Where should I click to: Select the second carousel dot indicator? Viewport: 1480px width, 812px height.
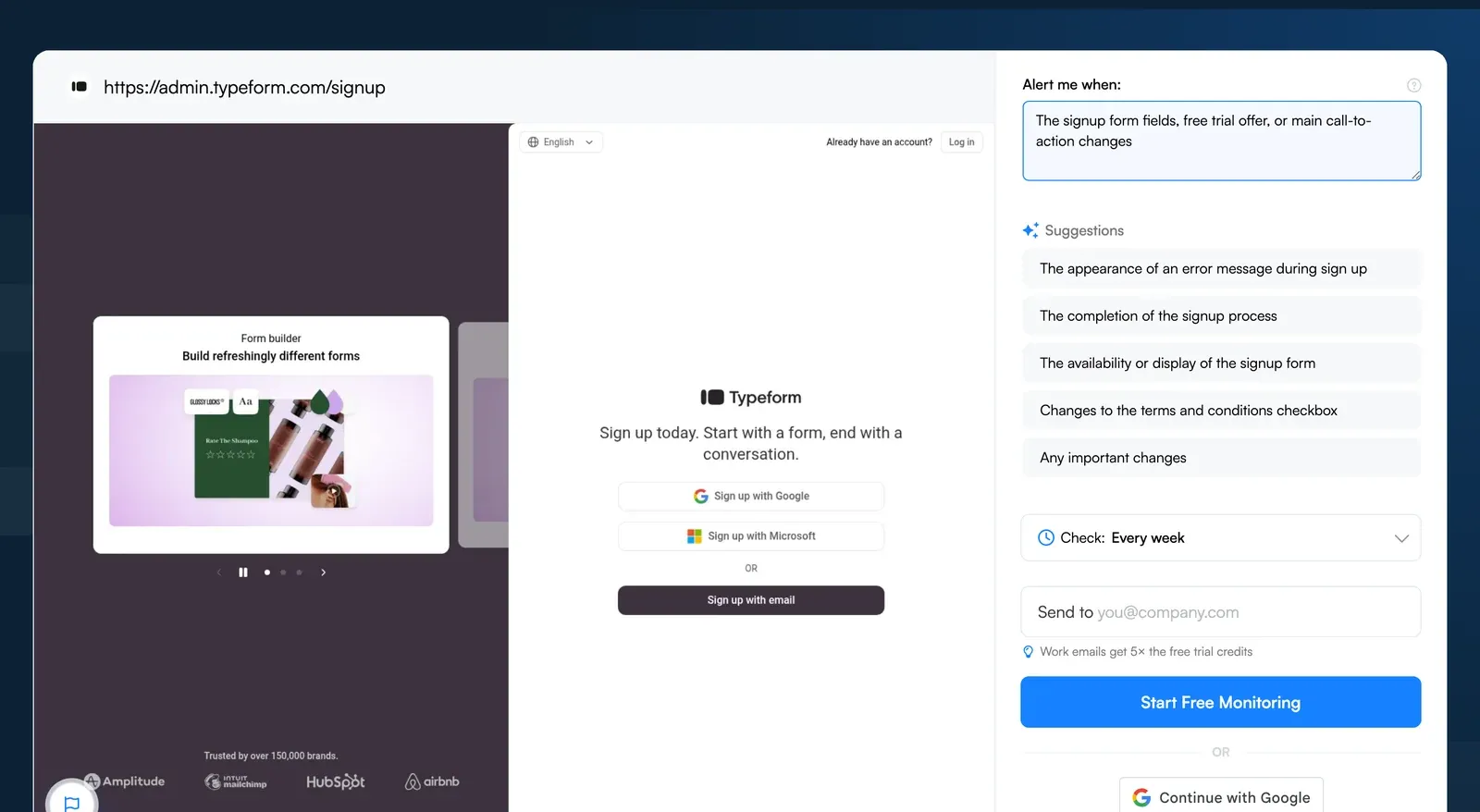click(x=283, y=572)
